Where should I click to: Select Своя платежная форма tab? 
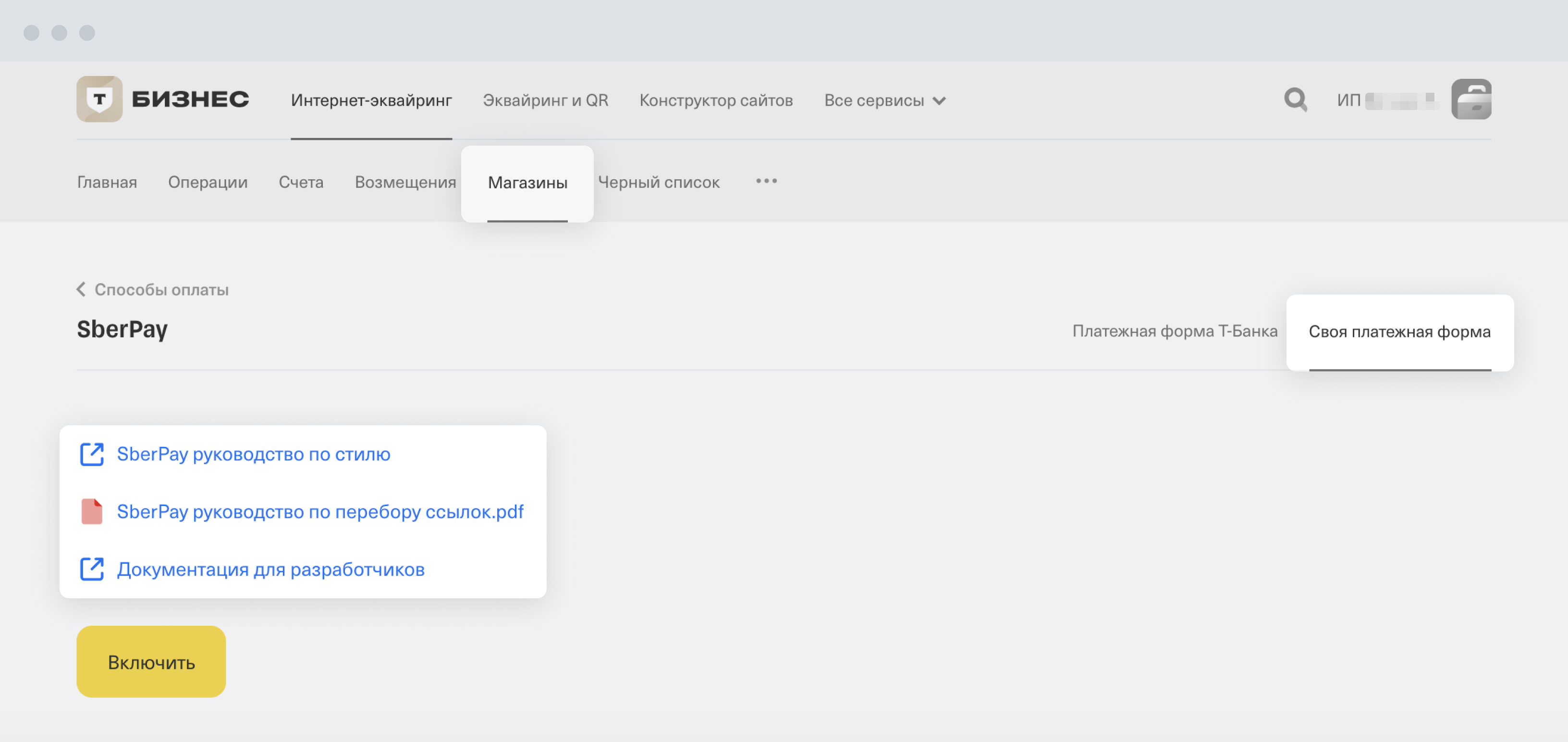[x=1399, y=333]
